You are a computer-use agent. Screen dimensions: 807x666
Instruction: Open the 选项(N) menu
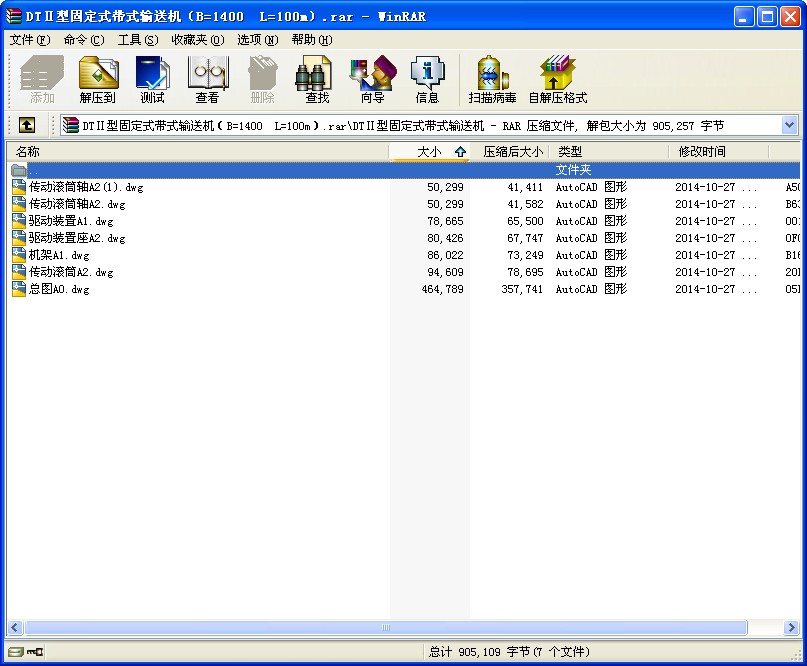[x=258, y=40]
